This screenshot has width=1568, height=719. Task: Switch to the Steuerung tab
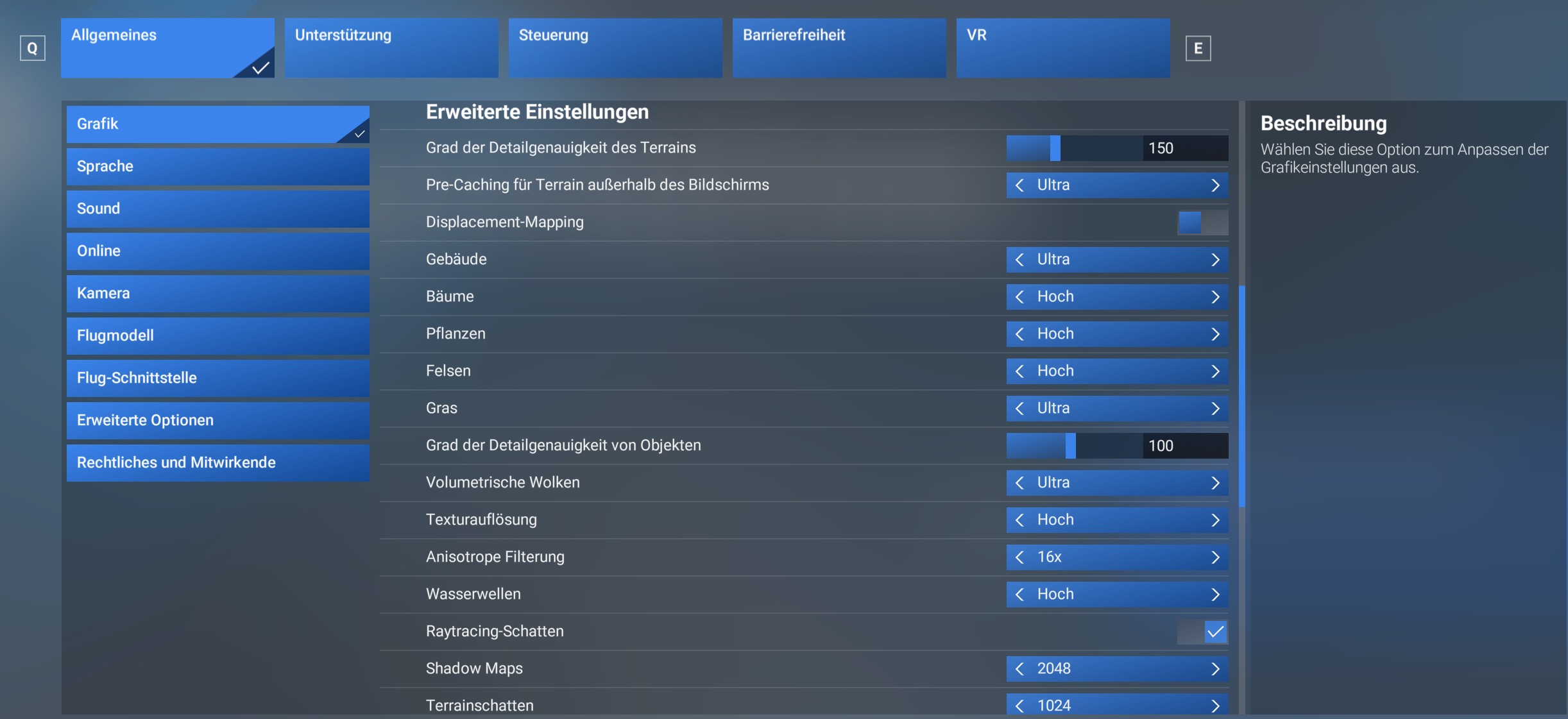615,48
